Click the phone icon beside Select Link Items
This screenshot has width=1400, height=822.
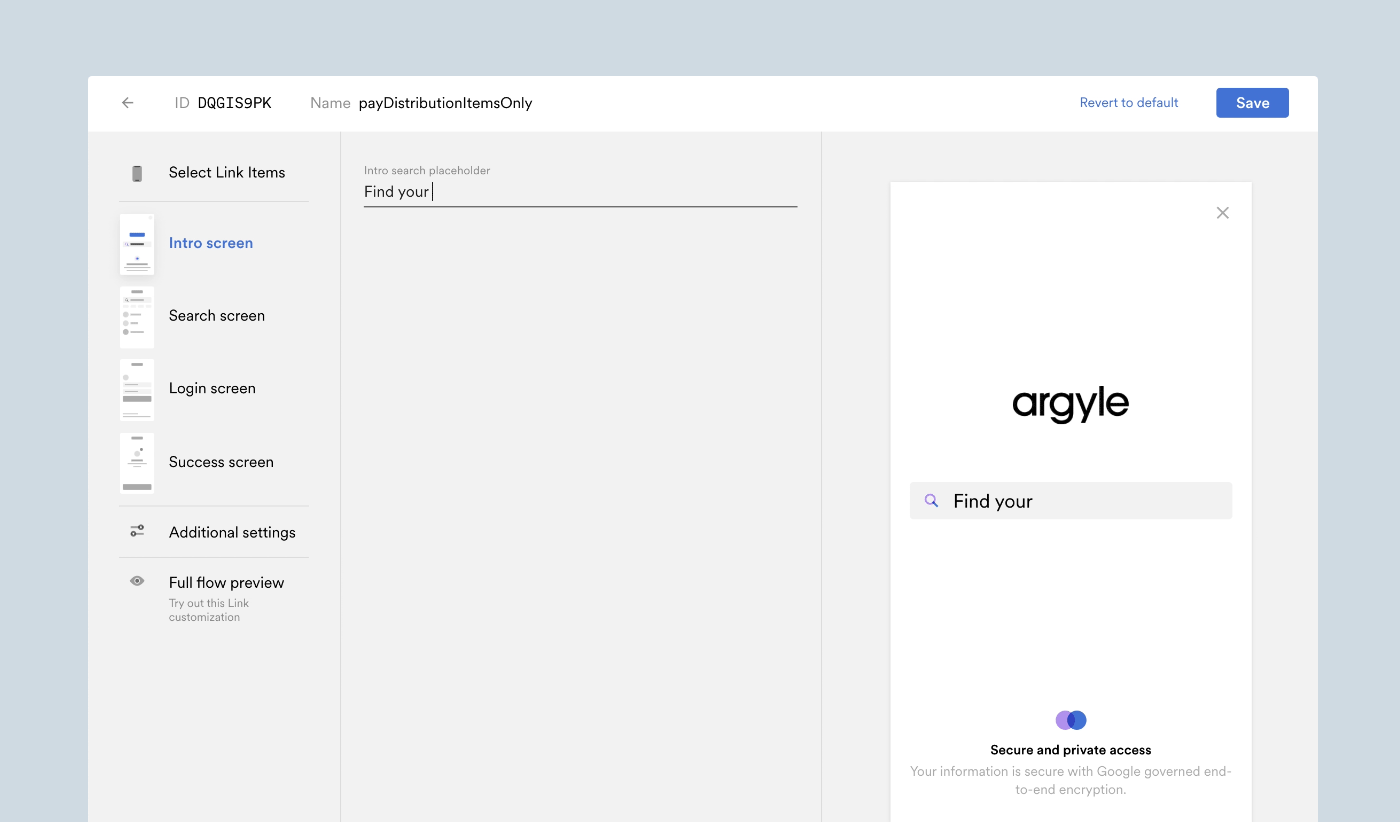pyautogui.click(x=137, y=173)
